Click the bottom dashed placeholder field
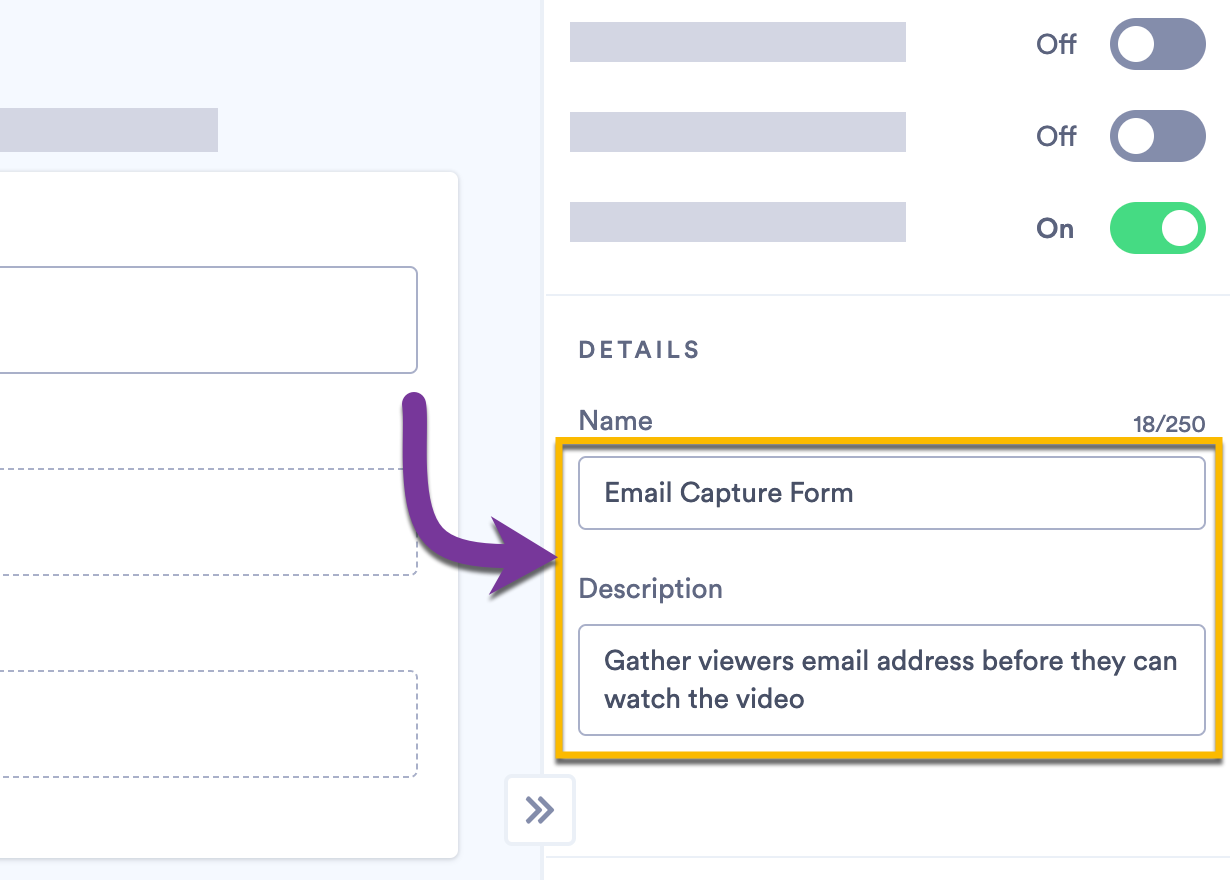Image resolution: width=1230 pixels, height=880 pixels. (200, 722)
